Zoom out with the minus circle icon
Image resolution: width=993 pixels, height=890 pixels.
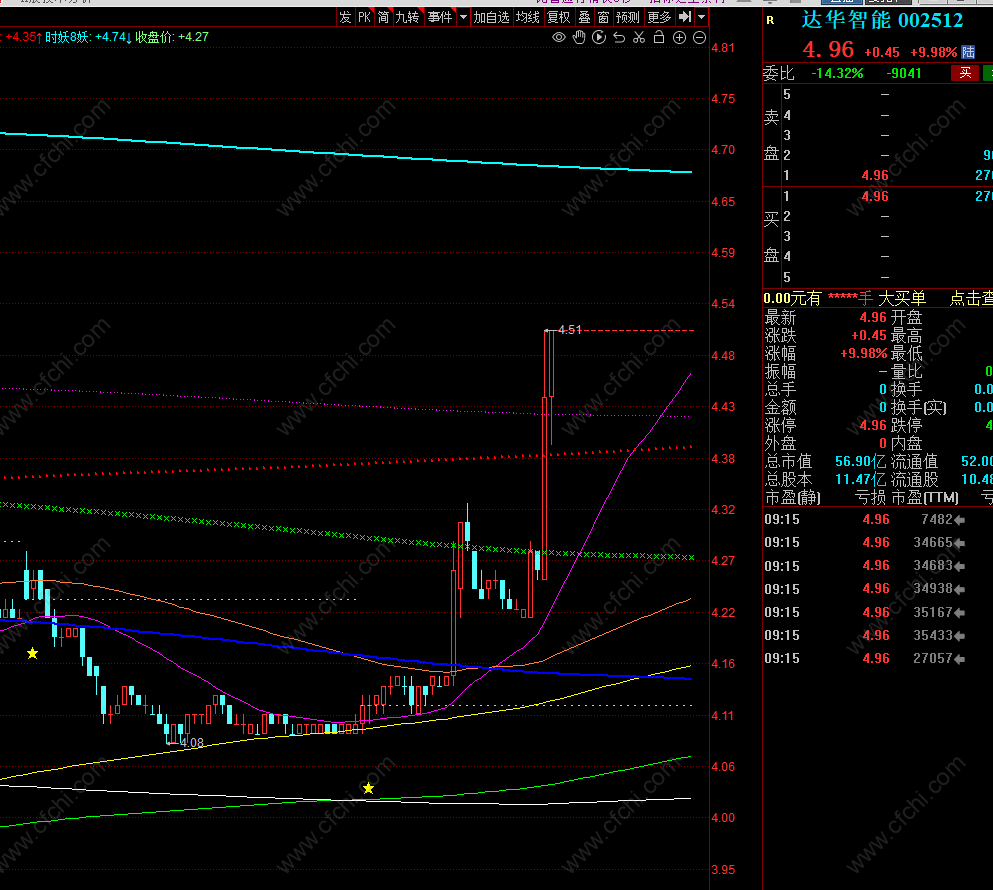coord(700,37)
